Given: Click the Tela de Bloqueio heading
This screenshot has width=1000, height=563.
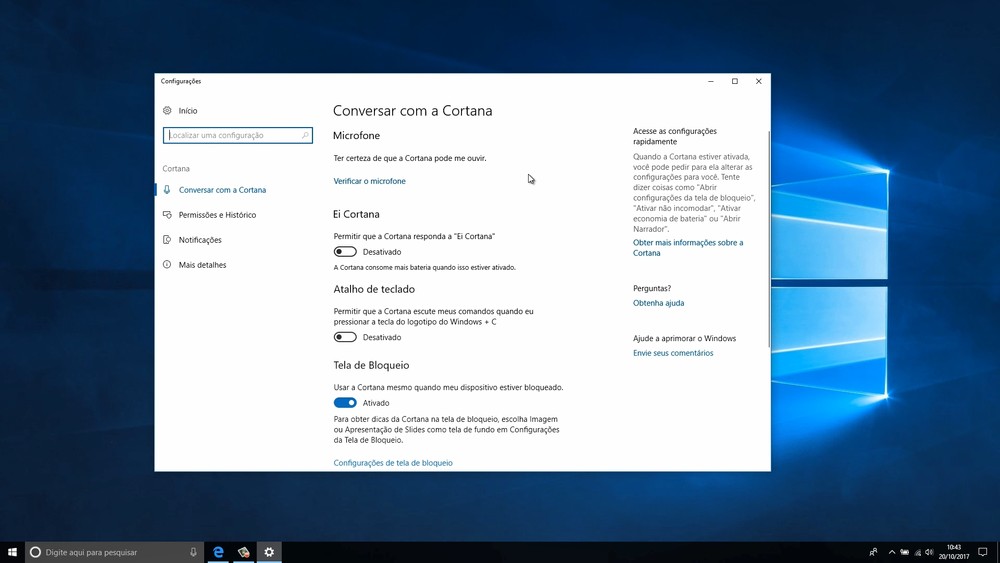Looking at the screenshot, I should point(371,365).
